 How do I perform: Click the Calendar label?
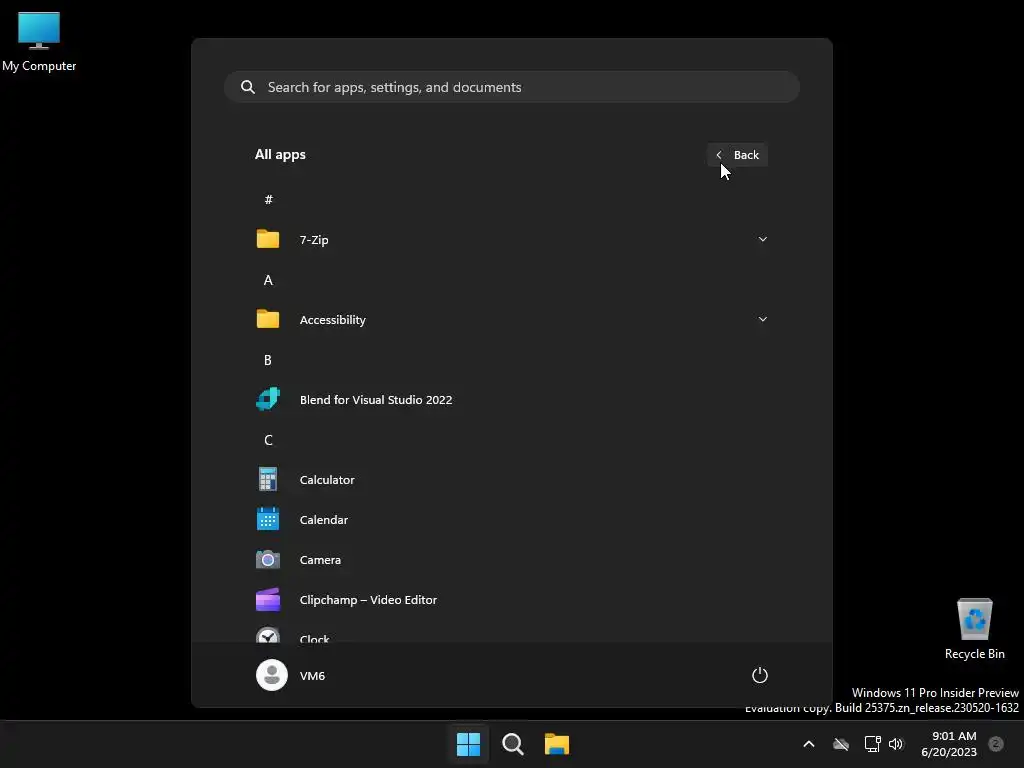323,520
